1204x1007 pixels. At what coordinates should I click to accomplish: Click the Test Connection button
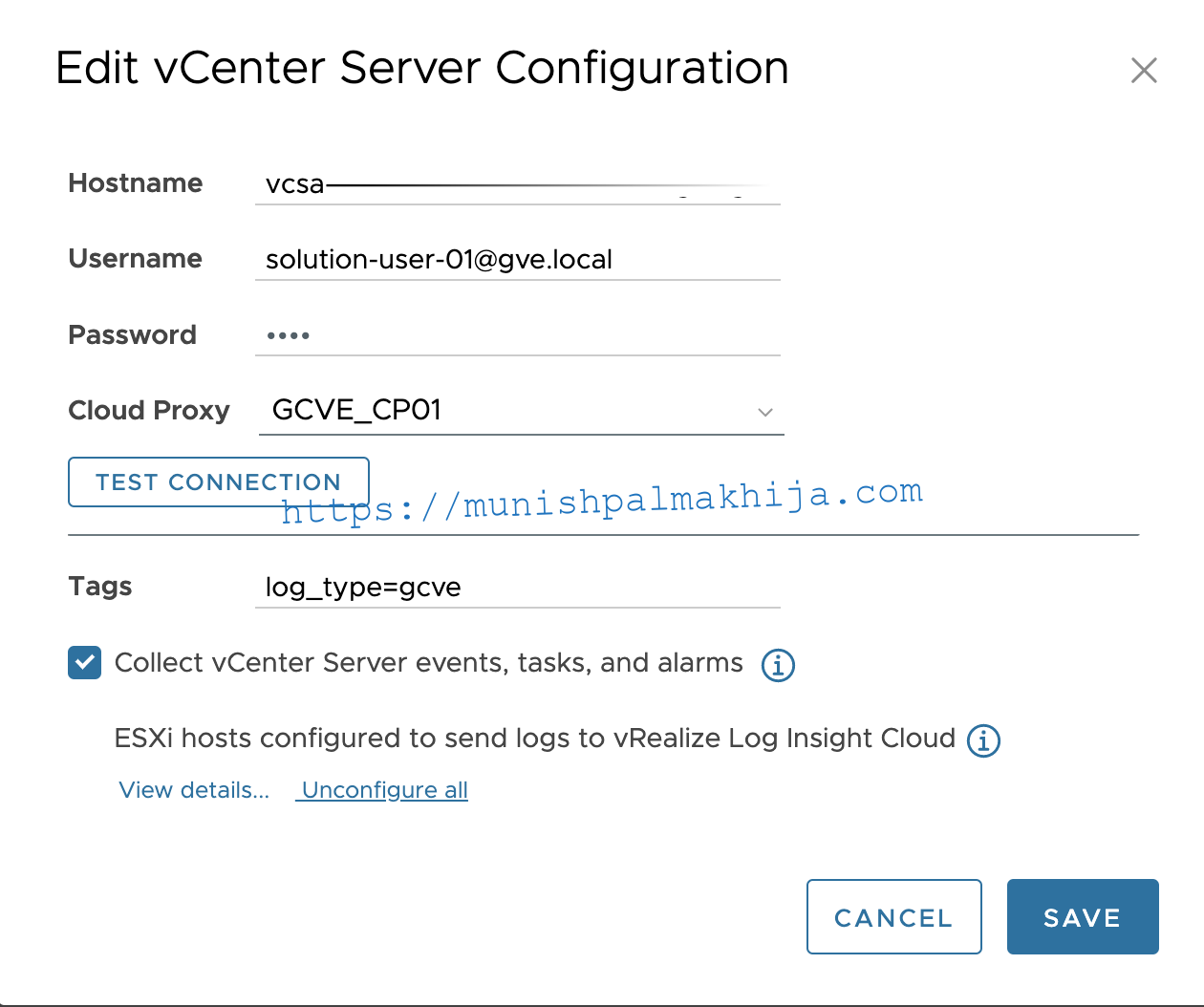pyautogui.click(x=219, y=482)
